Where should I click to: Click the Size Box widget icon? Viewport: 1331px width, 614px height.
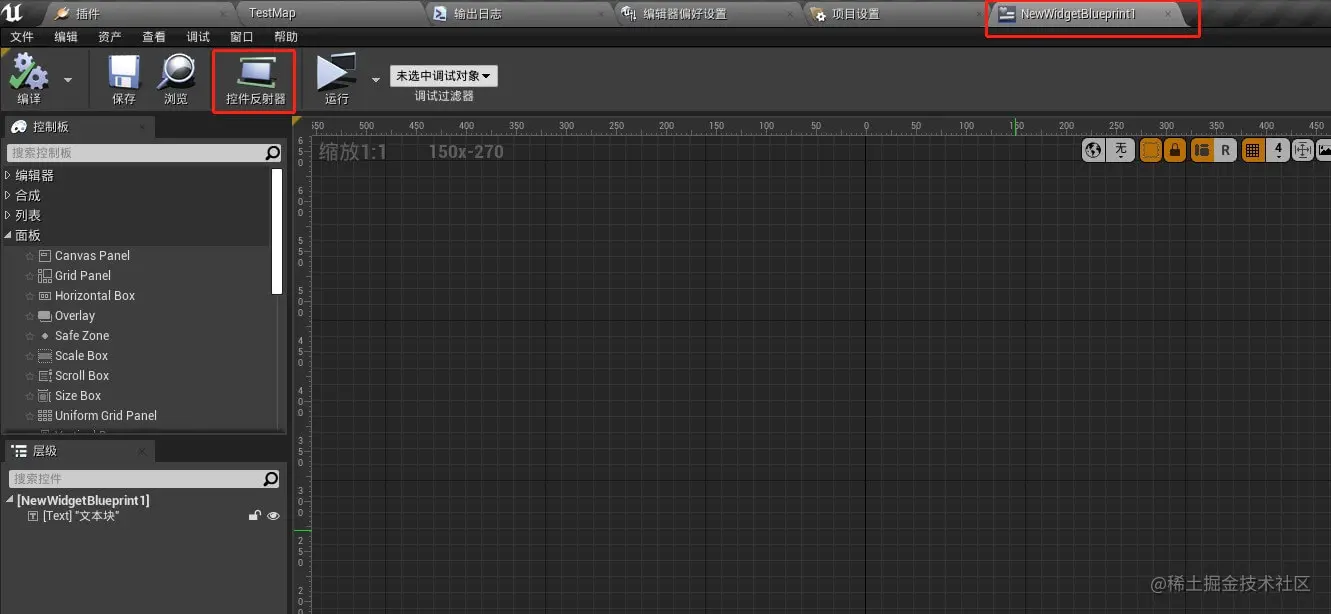45,396
